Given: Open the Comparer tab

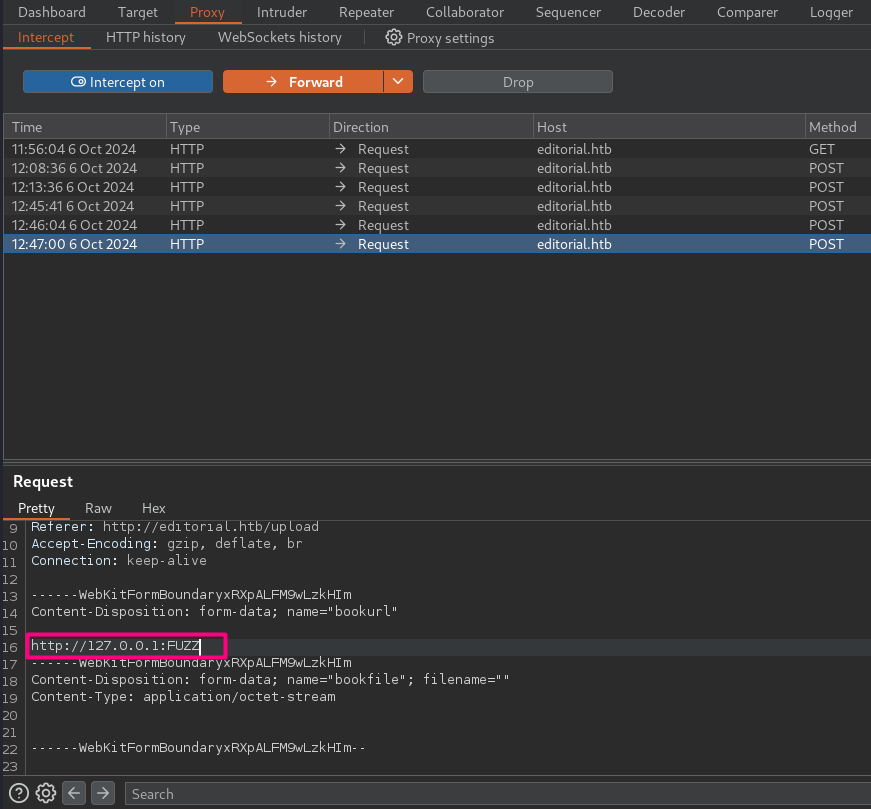Looking at the screenshot, I should pyautogui.click(x=747, y=12).
